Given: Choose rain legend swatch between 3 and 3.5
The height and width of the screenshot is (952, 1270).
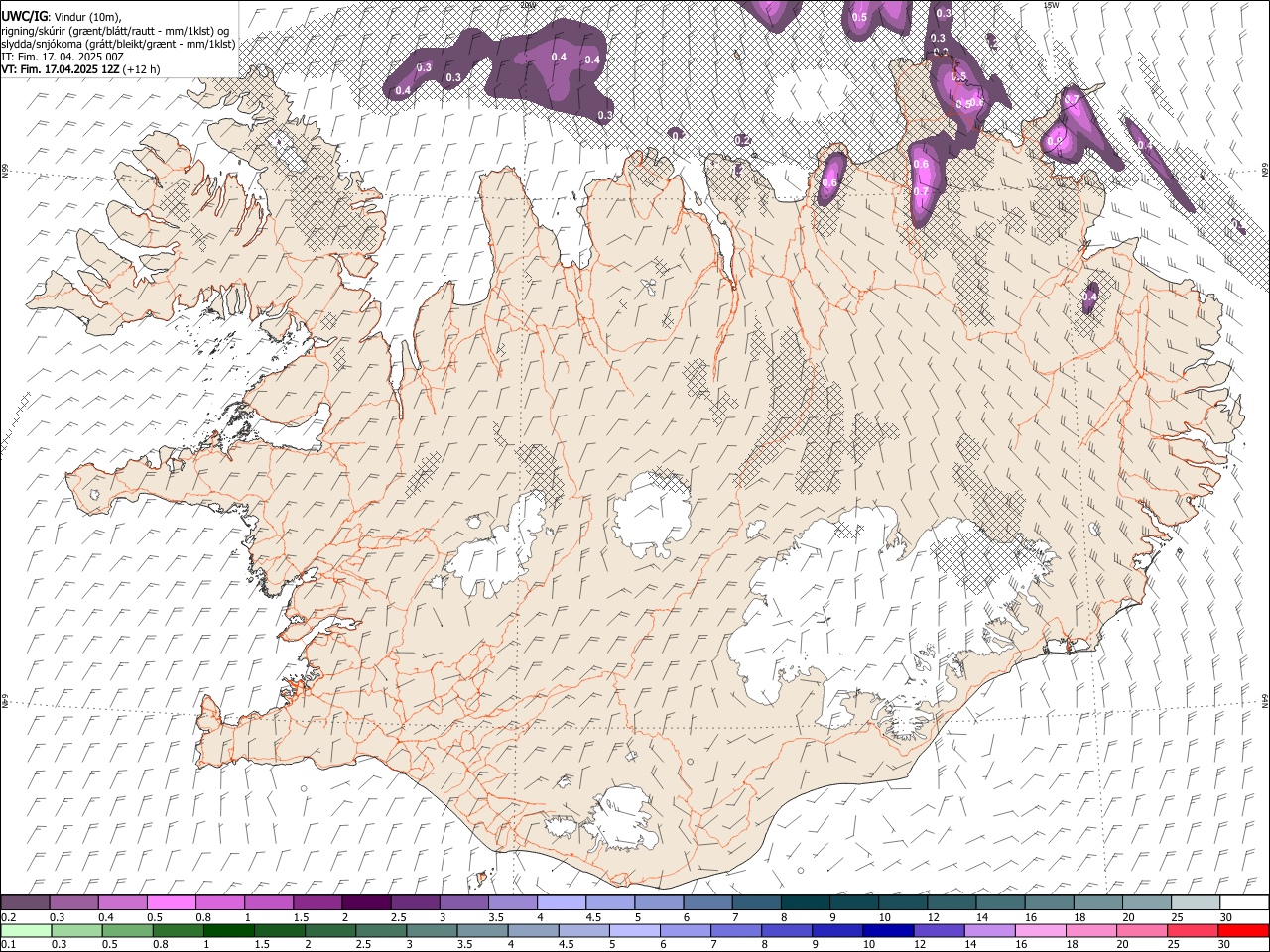Looking at the screenshot, I should click(x=432, y=930).
